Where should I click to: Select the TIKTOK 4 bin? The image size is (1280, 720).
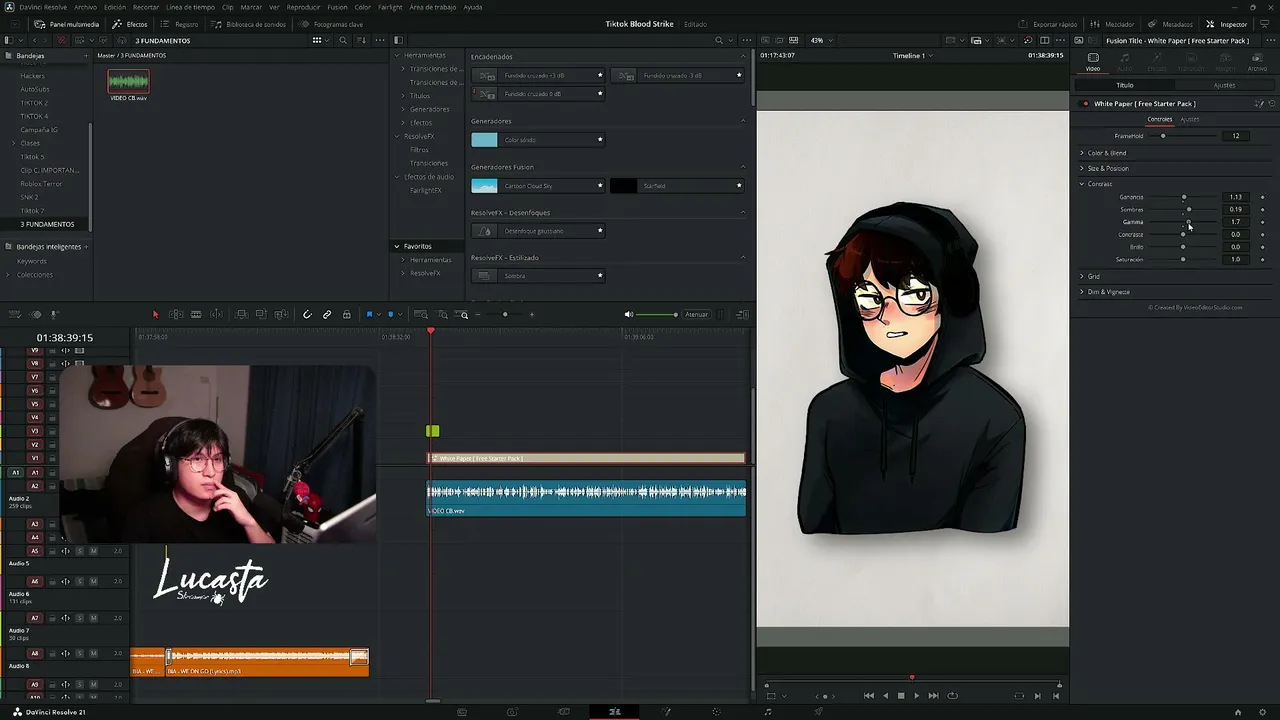coord(34,116)
